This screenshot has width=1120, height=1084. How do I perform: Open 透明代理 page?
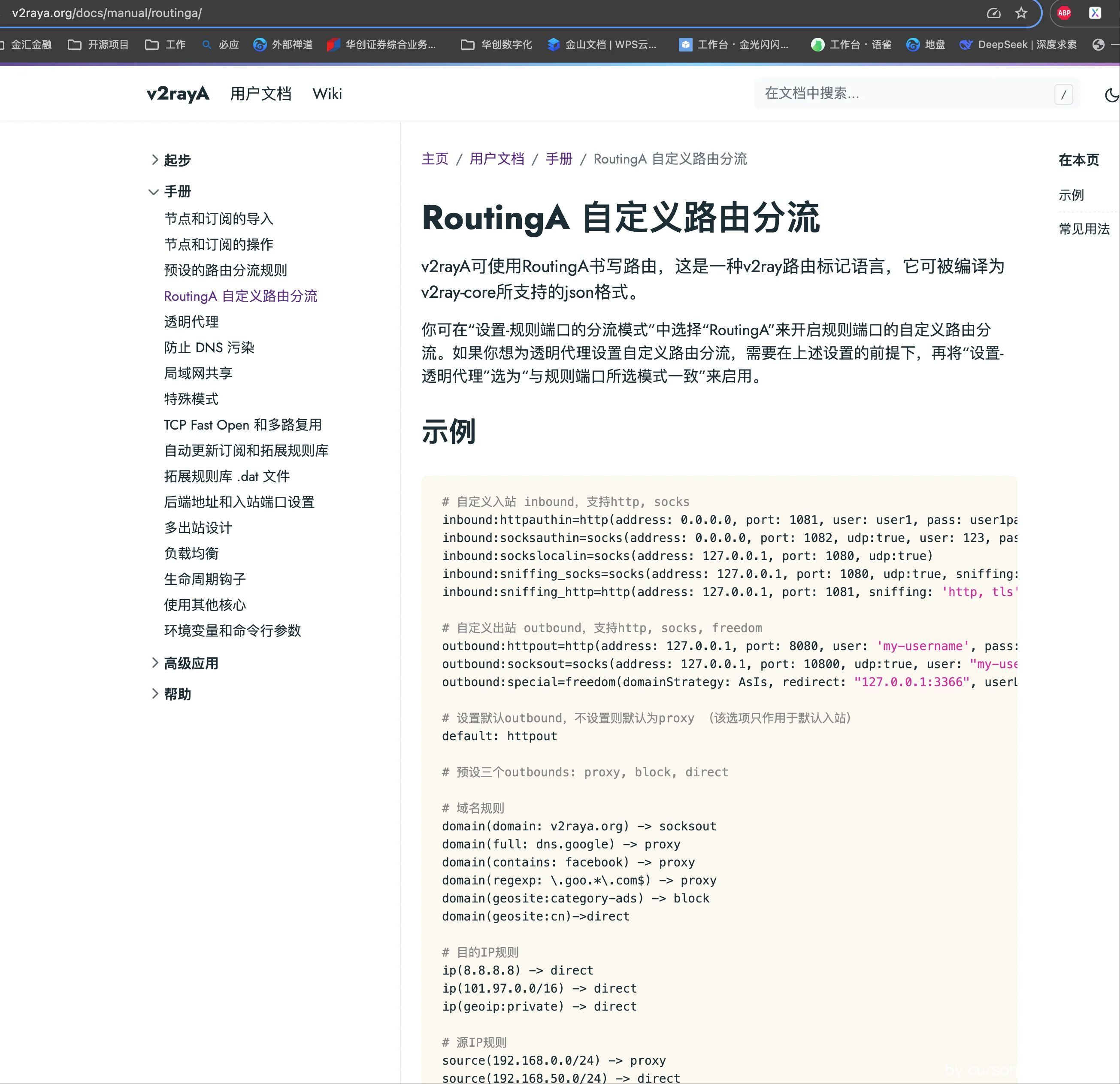191,322
